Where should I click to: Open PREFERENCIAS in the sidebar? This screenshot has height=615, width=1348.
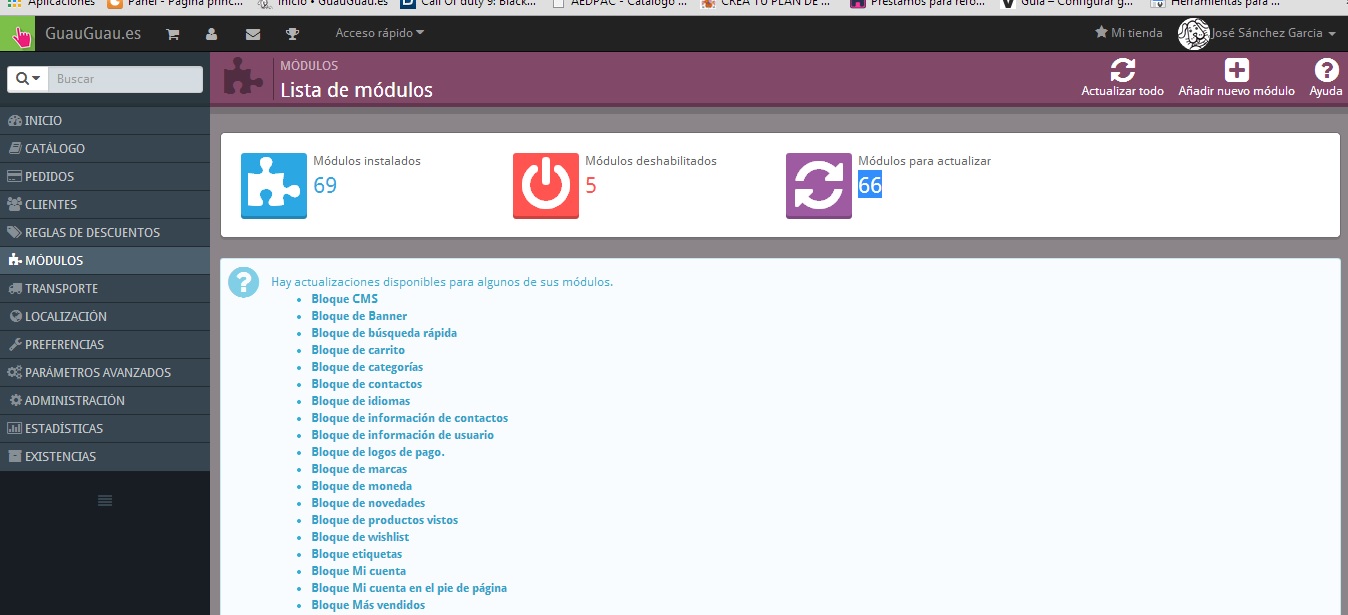point(105,344)
